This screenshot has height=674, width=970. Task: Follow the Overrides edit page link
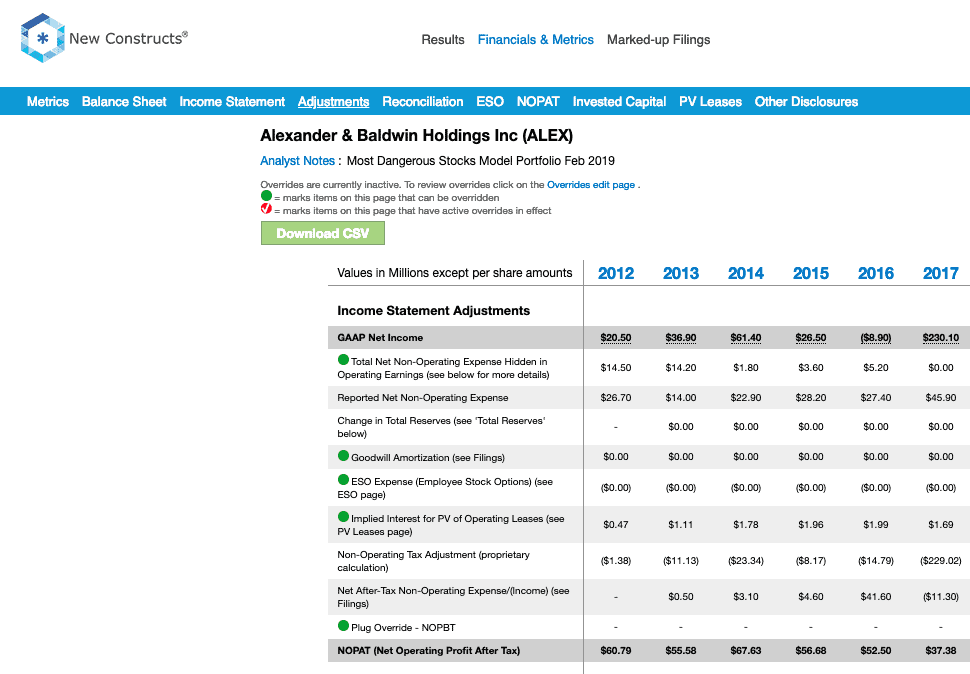pos(591,184)
